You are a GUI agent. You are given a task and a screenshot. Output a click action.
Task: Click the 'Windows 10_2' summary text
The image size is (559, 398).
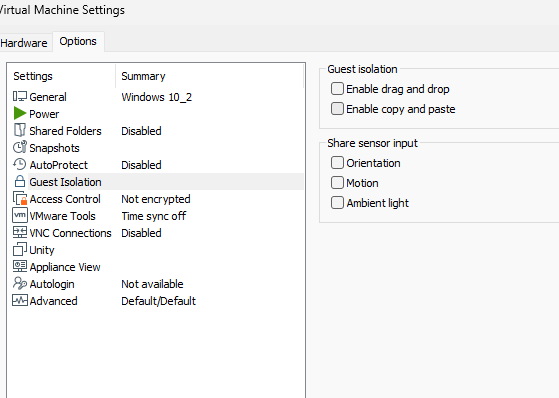point(157,97)
